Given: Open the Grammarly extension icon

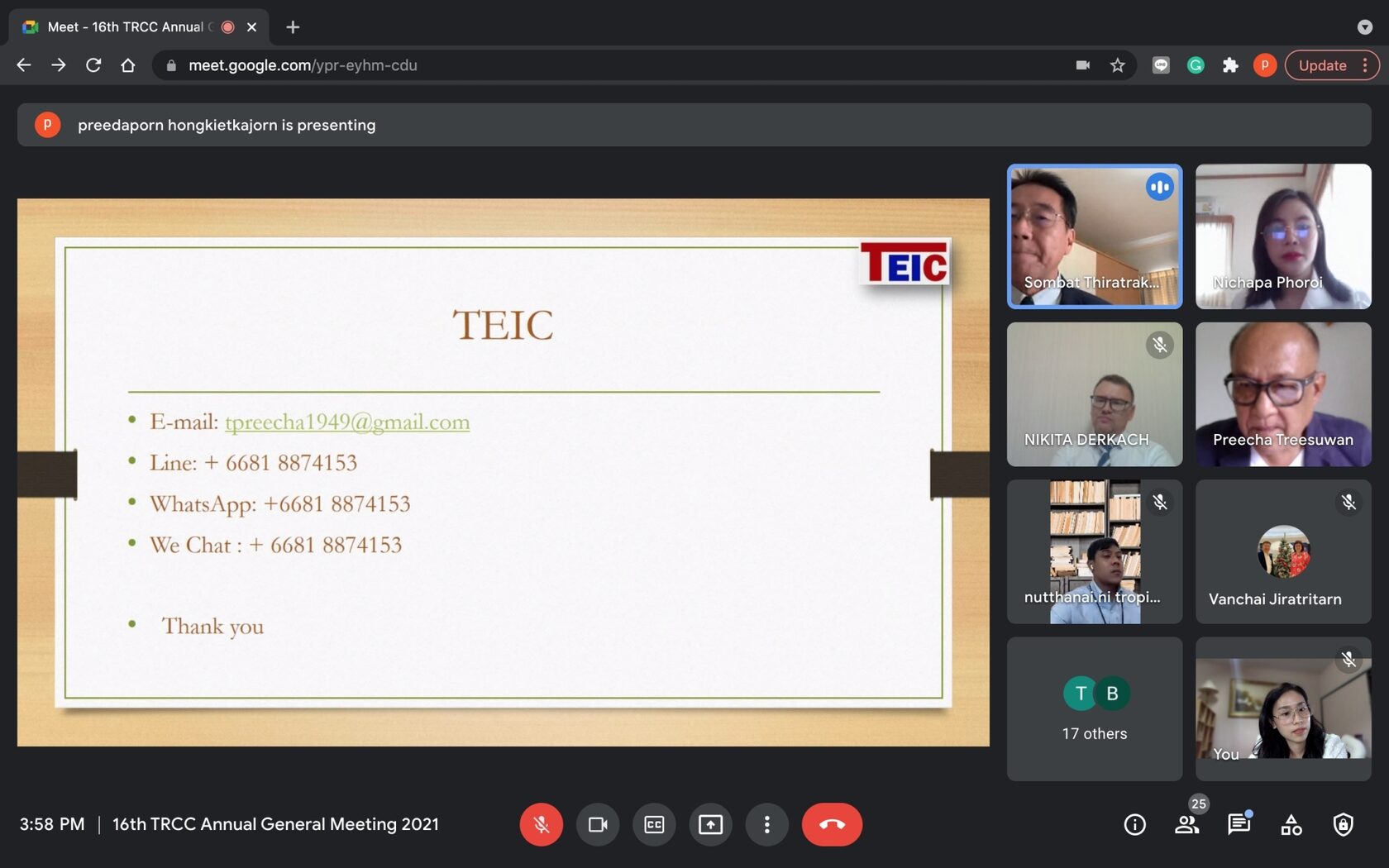Looking at the screenshot, I should pos(1196,65).
